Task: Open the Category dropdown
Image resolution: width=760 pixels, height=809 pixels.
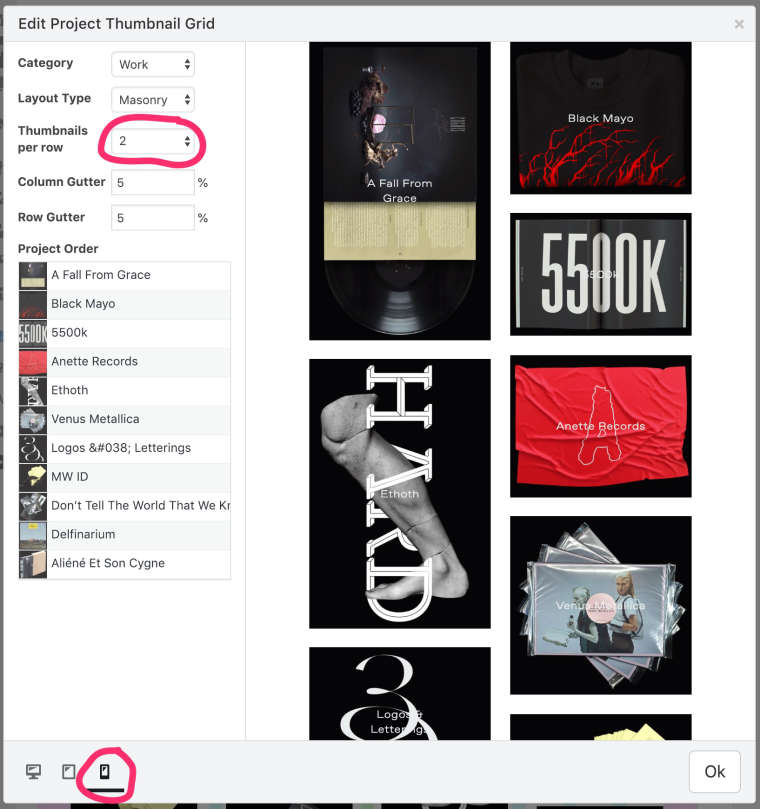Action: (x=153, y=64)
